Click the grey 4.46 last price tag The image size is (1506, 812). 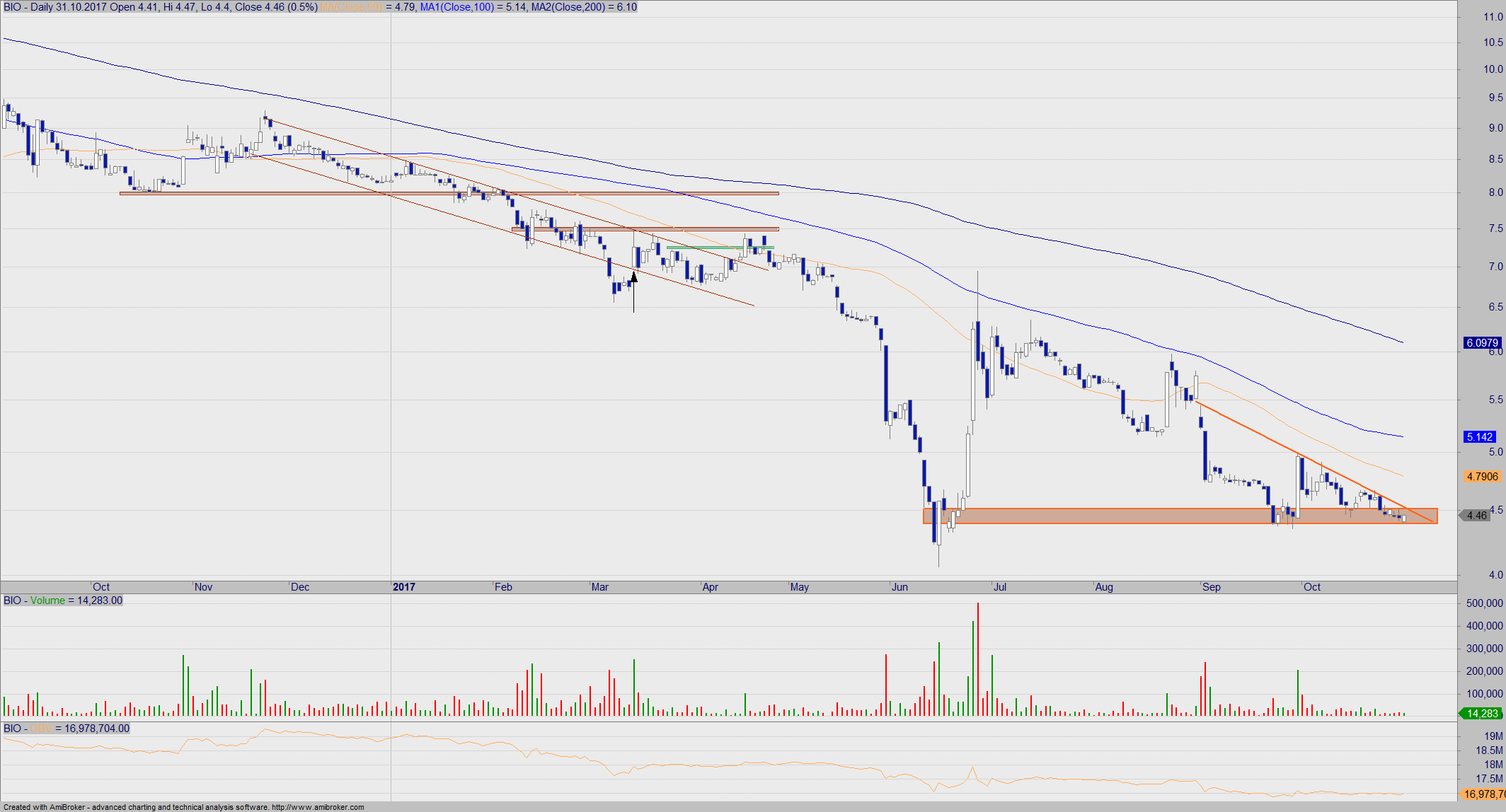1477,516
